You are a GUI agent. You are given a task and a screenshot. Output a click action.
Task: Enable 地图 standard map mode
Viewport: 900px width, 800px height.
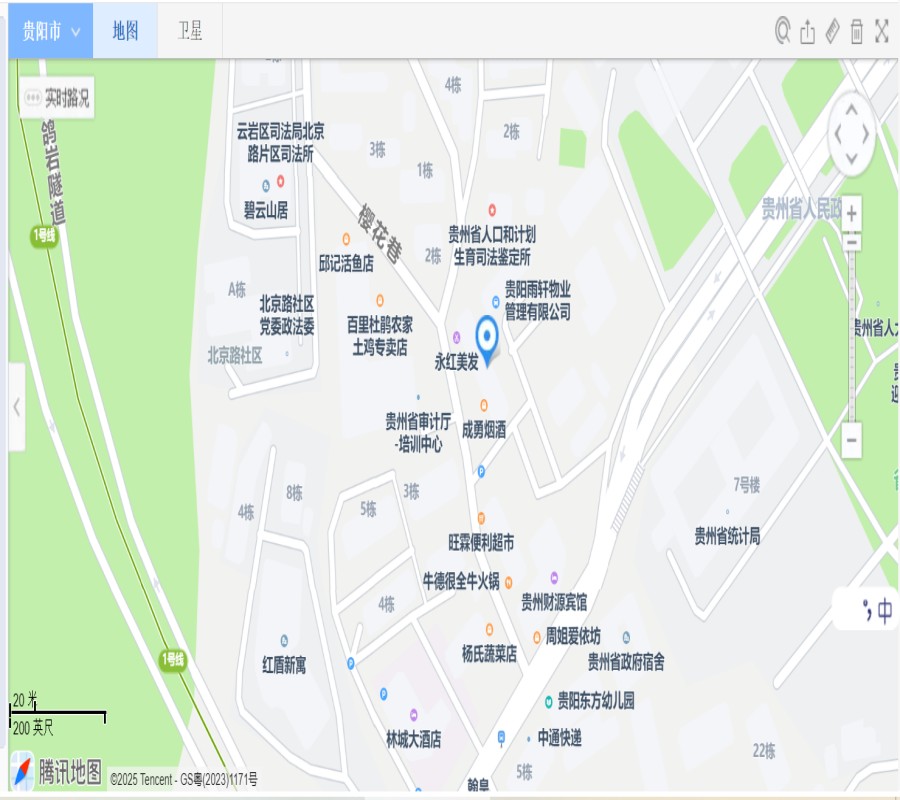pos(125,31)
